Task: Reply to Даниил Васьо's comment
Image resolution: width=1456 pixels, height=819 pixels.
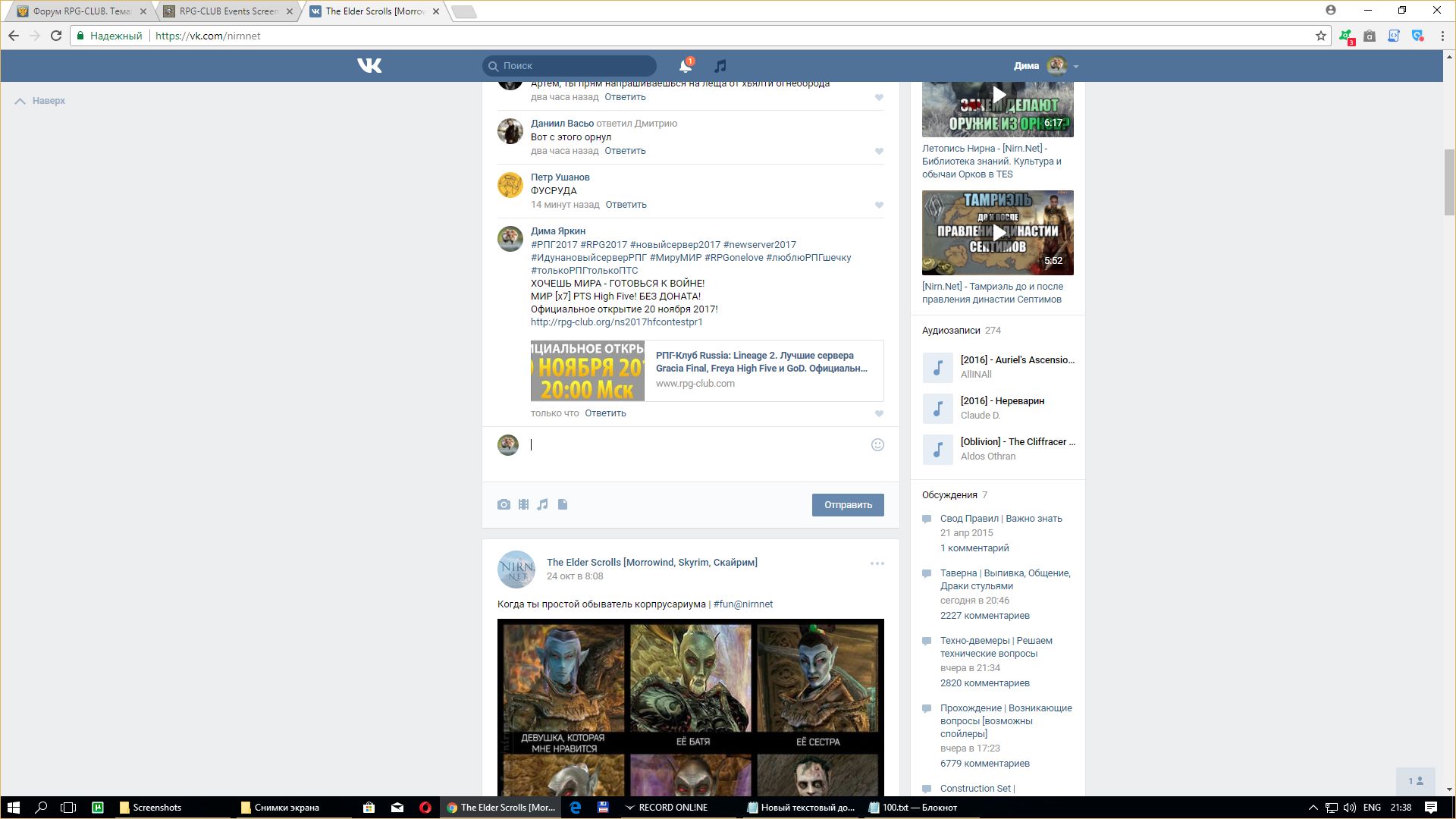Action: pos(625,151)
